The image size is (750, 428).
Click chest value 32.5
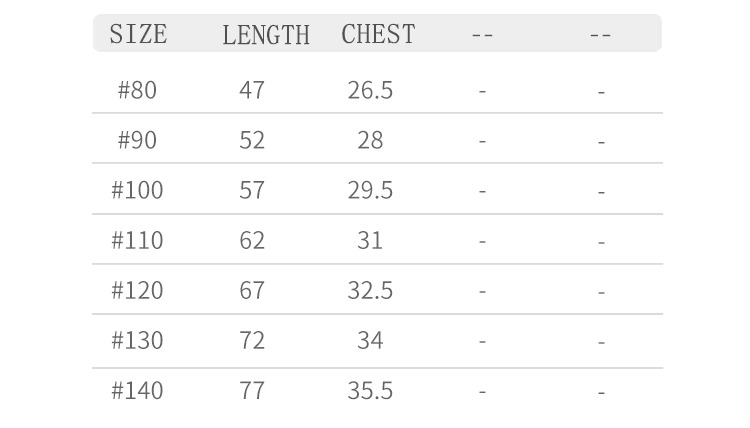[x=370, y=290]
